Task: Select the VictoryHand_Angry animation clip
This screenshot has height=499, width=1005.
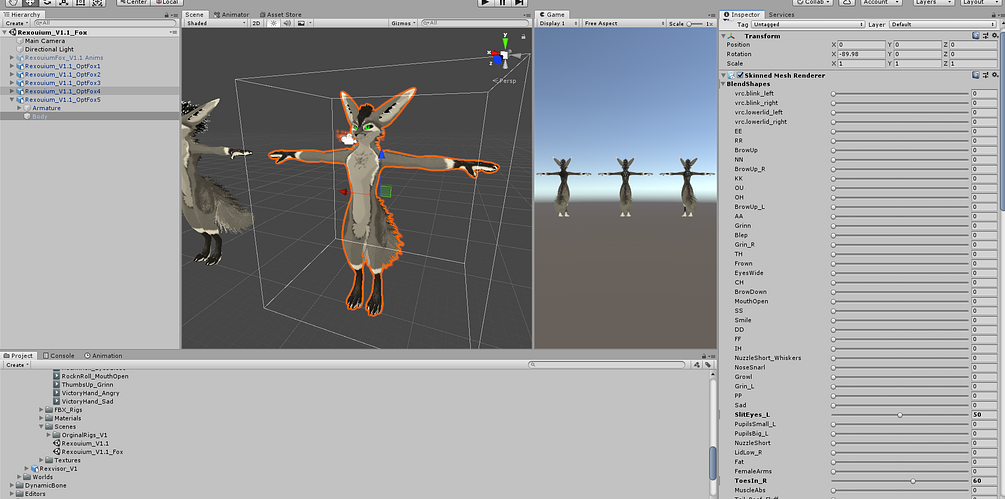Action: (90, 393)
